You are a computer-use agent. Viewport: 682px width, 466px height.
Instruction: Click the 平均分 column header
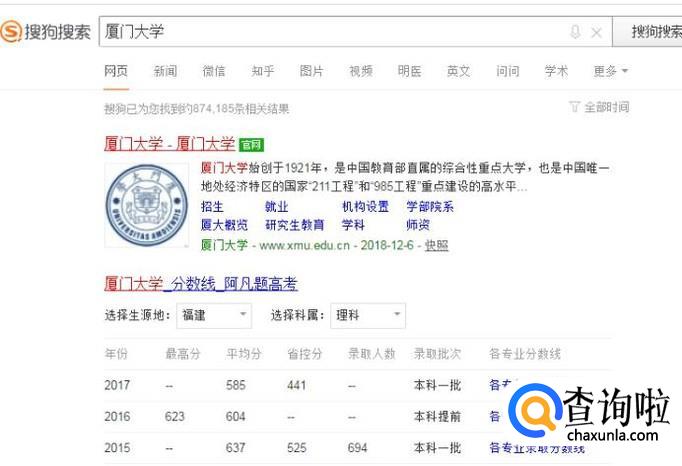[x=244, y=354]
